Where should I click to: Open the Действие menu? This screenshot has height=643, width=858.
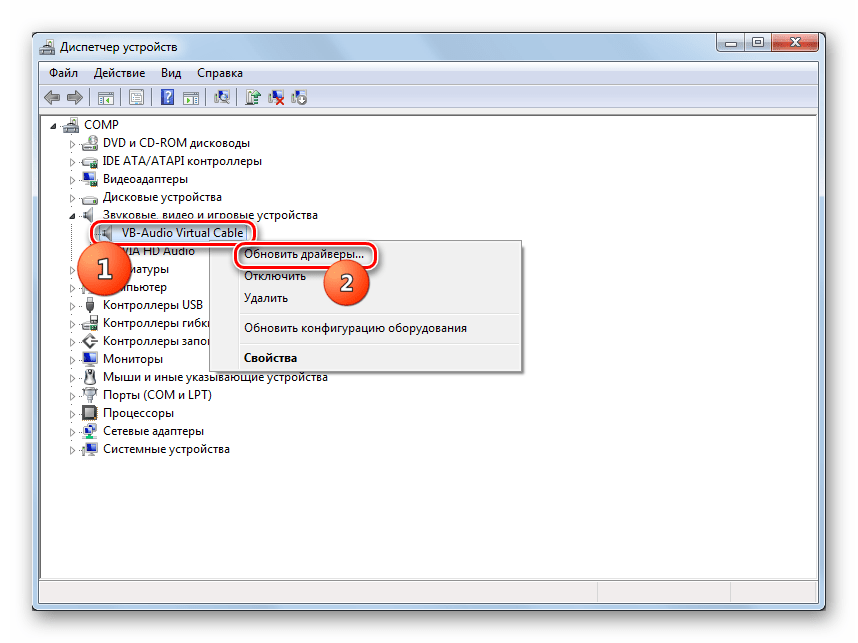[x=119, y=73]
